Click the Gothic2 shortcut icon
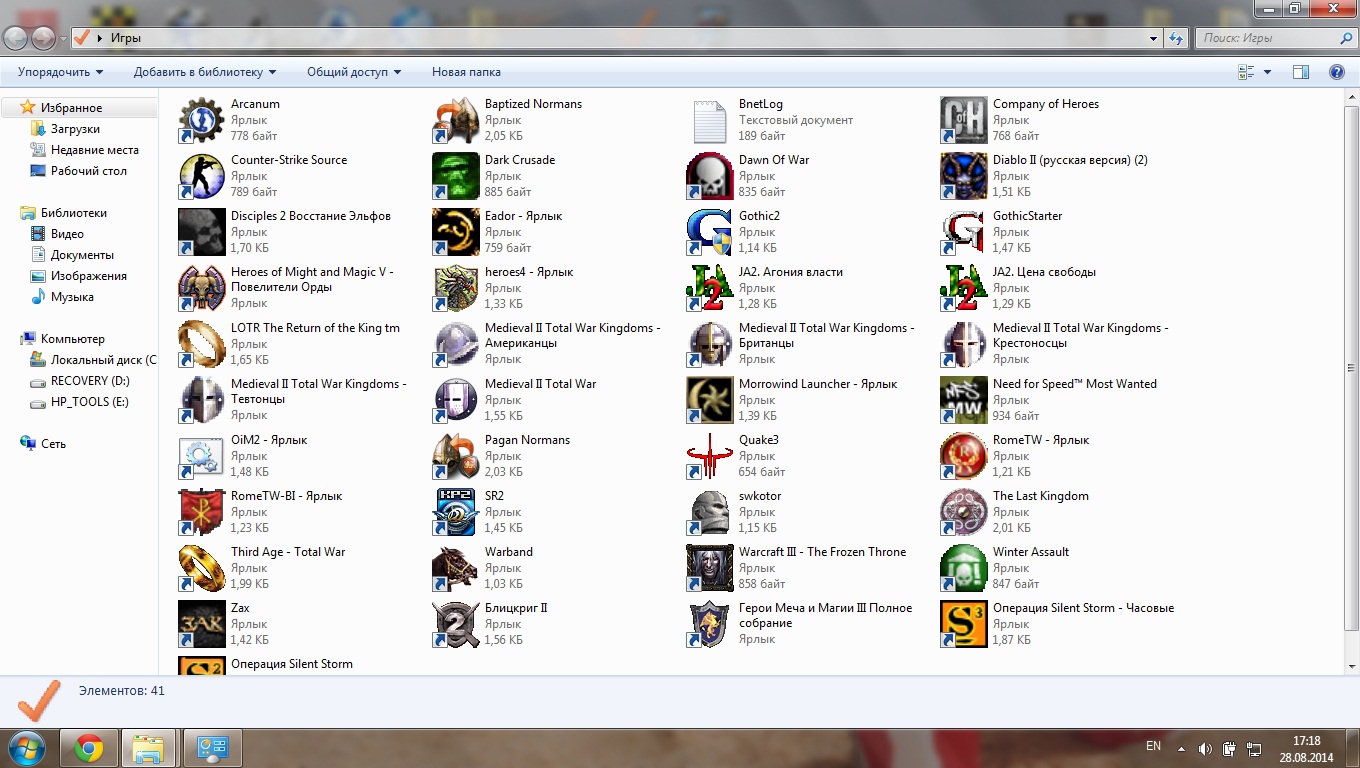Screen dimensions: 1360x768 pos(710,232)
